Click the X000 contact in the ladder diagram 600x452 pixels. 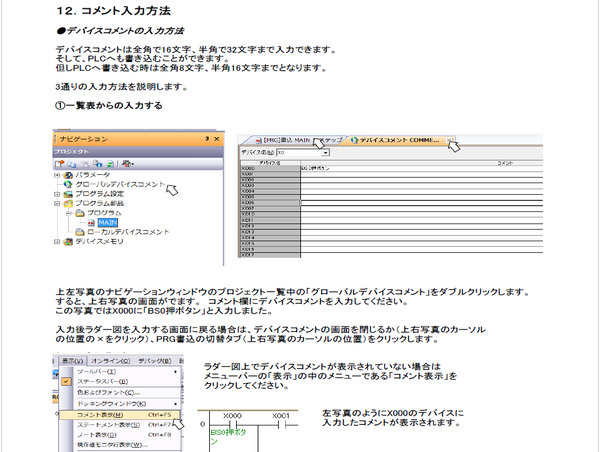pyautogui.click(x=232, y=423)
